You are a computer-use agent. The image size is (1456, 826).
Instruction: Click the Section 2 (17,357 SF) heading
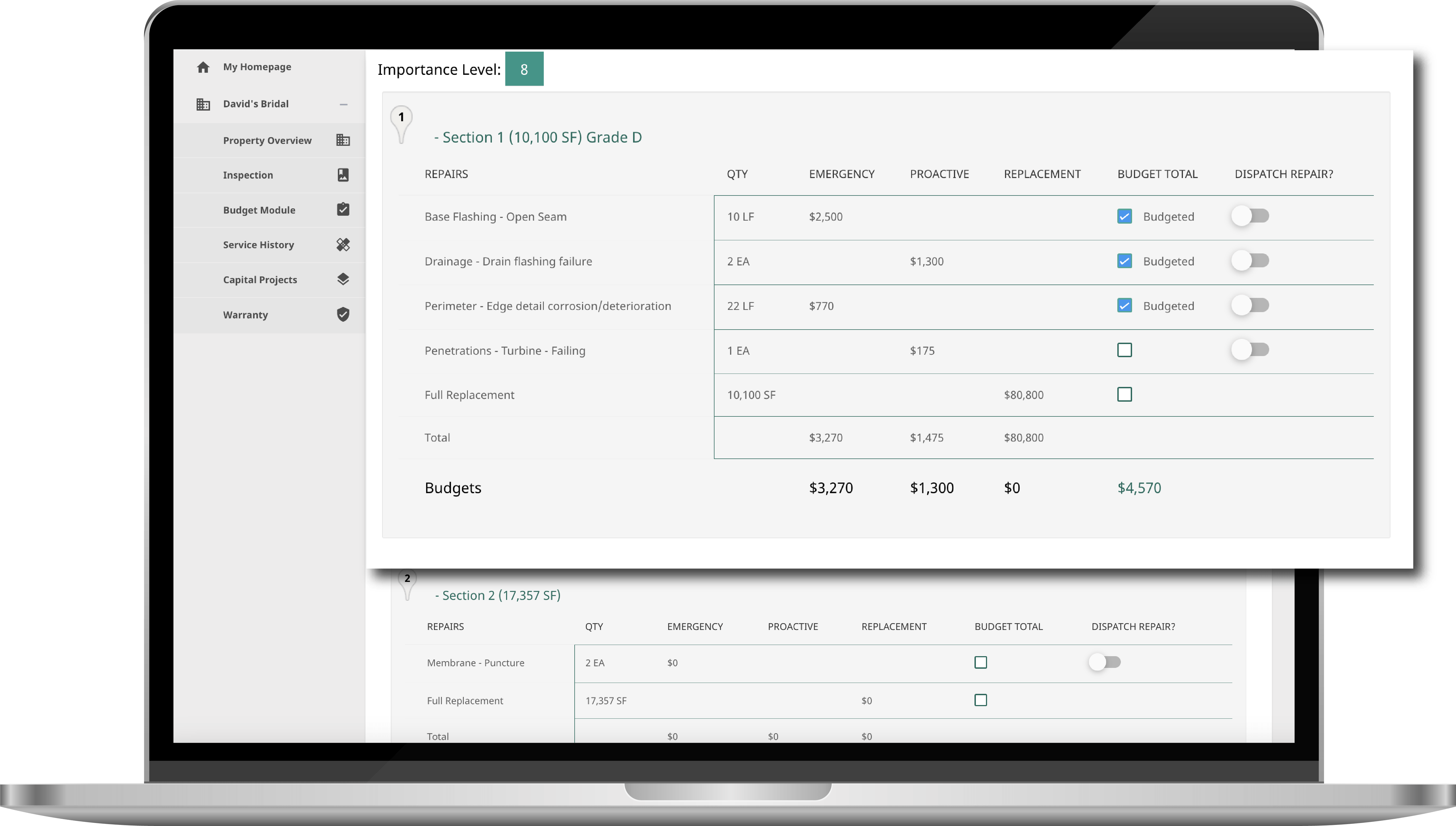pos(498,596)
